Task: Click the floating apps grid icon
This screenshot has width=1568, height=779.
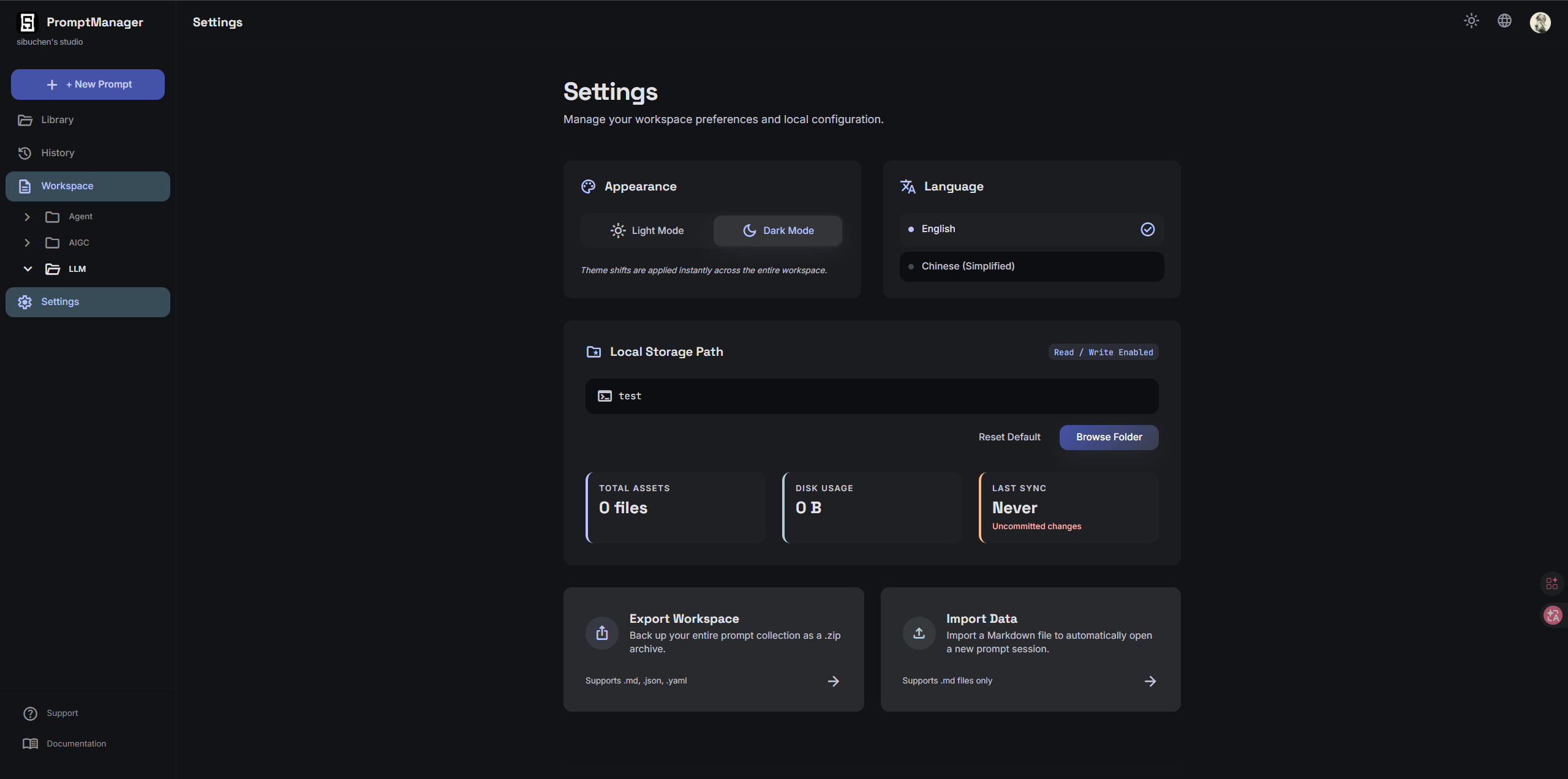Action: (1551, 583)
